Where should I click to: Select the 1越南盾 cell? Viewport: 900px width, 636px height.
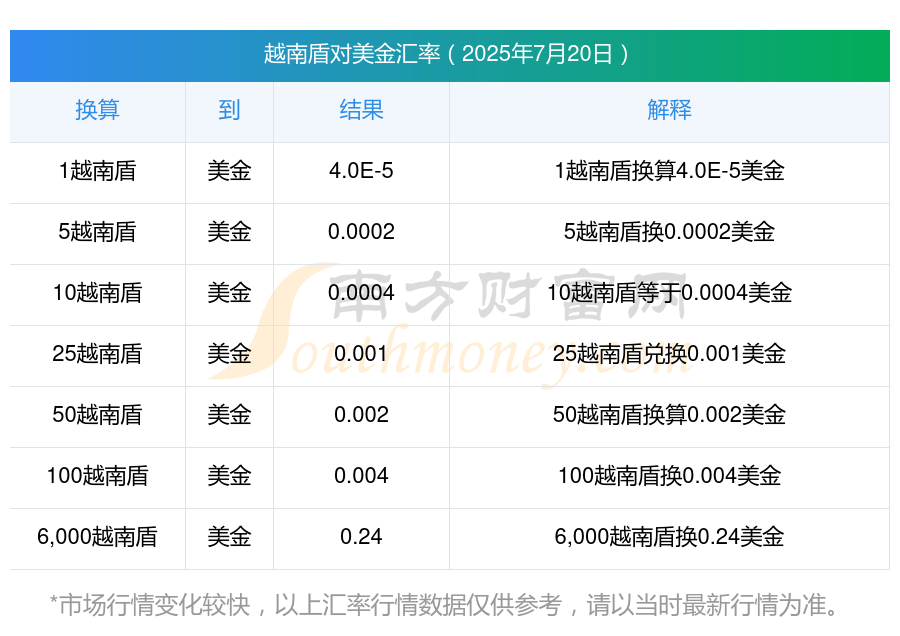[x=98, y=171]
